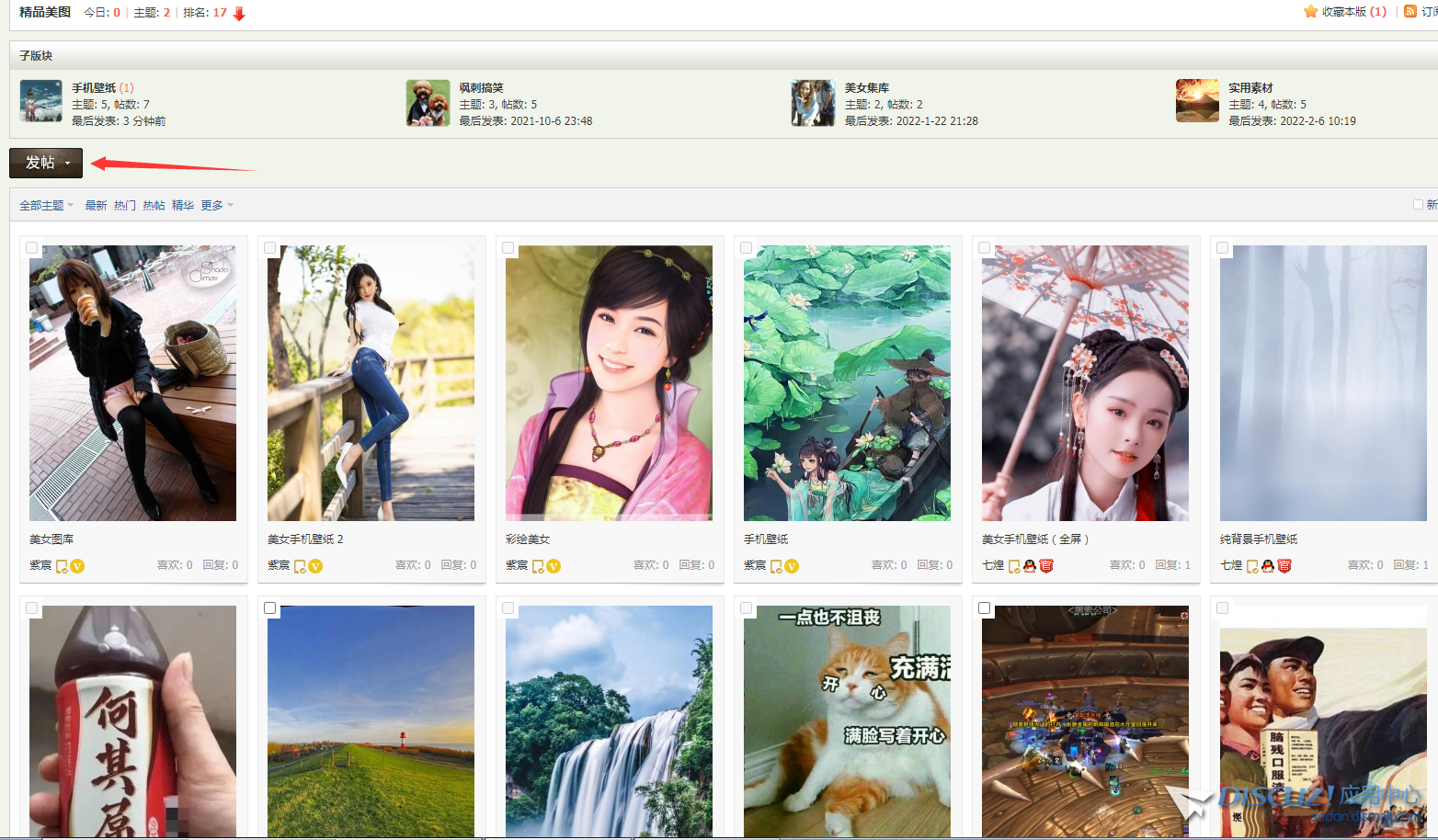Check the box on the 纯背景手机壁纸 post

click(x=1223, y=248)
